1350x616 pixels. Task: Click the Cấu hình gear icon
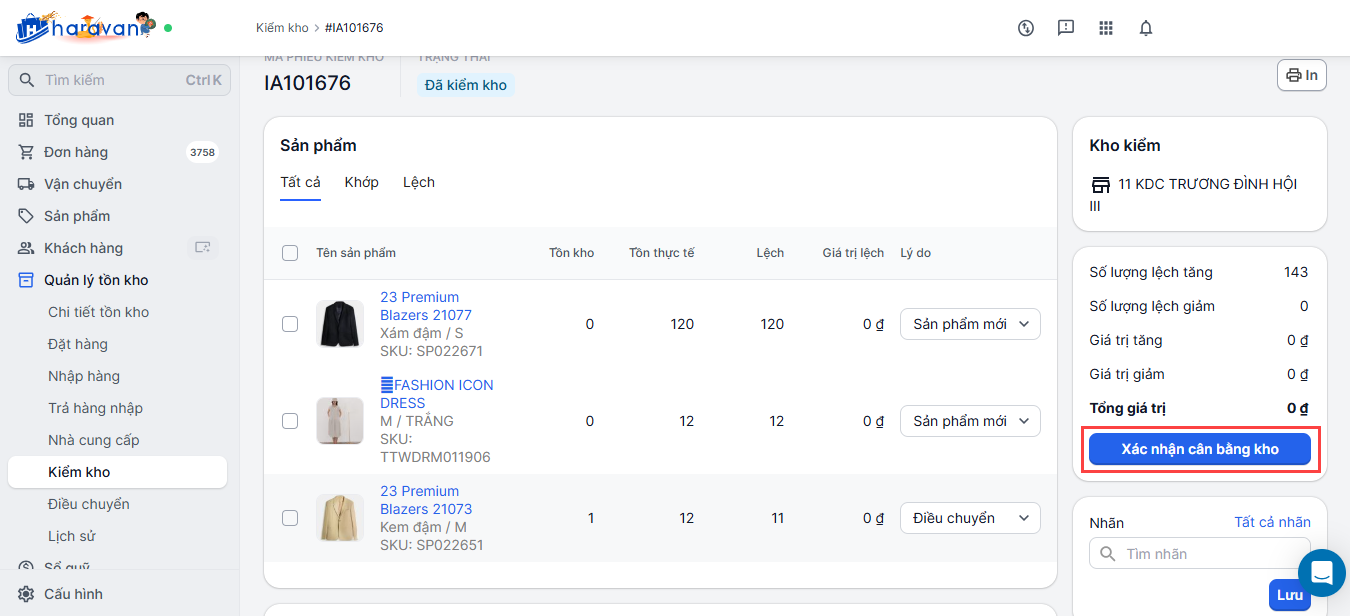[26, 594]
